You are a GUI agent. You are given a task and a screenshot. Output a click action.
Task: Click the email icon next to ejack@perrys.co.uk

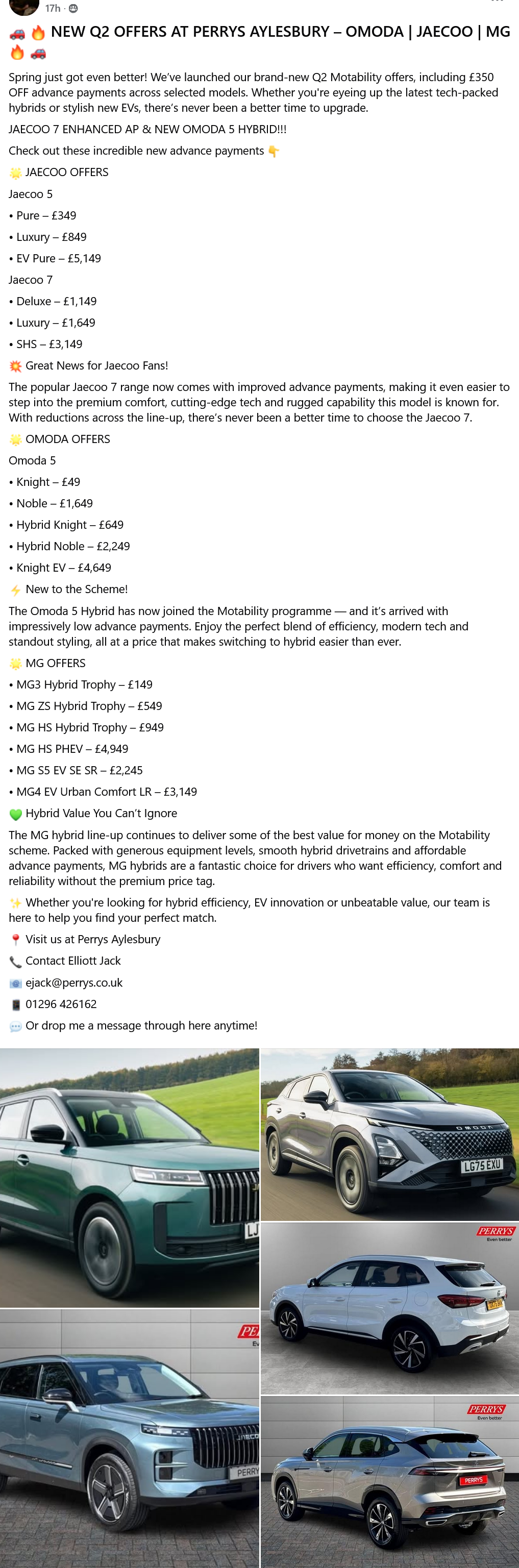click(15, 983)
